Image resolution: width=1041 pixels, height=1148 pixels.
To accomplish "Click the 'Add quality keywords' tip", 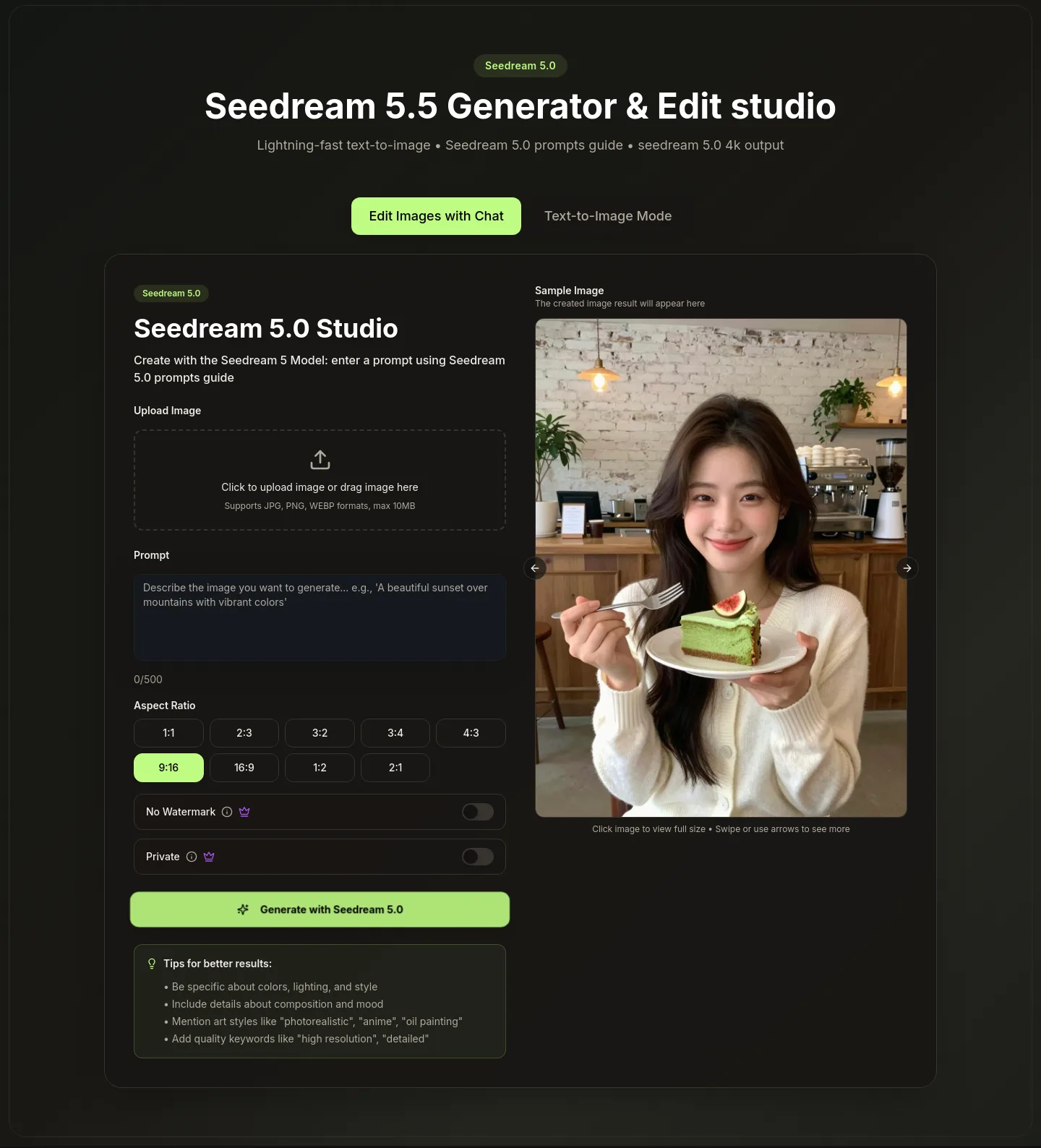I will (x=296, y=1039).
